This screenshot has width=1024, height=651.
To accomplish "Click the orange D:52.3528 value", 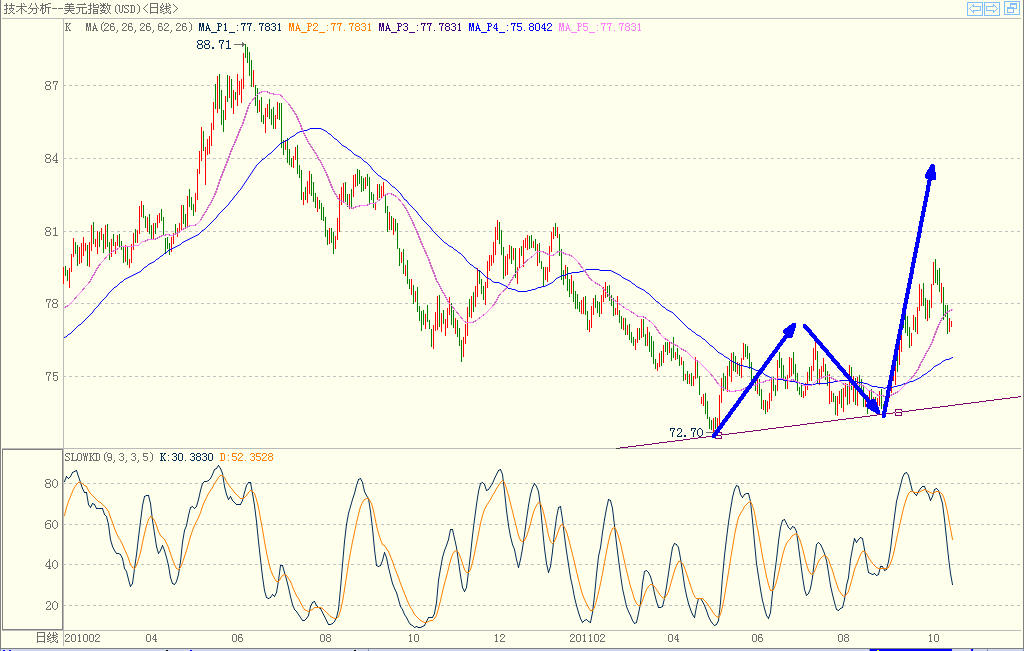I will click(x=246, y=457).
